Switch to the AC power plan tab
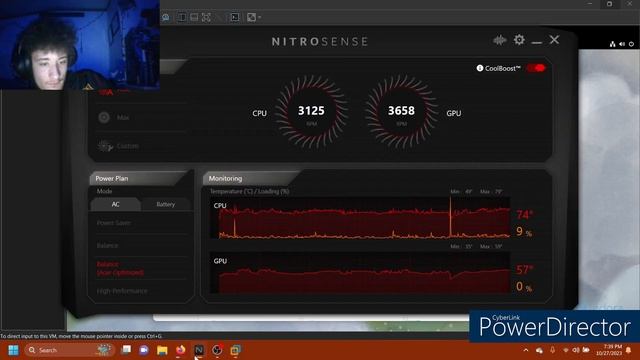Image resolution: width=640 pixels, height=360 pixels. pyautogui.click(x=116, y=204)
